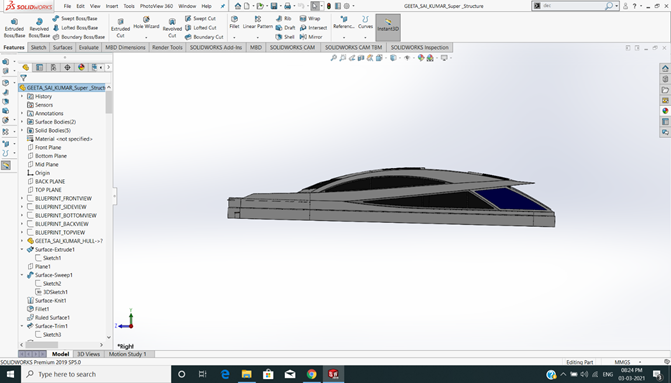Open the Hole Wizard tool
Image resolution: width=671 pixels, height=383 pixels.
tap(146, 23)
